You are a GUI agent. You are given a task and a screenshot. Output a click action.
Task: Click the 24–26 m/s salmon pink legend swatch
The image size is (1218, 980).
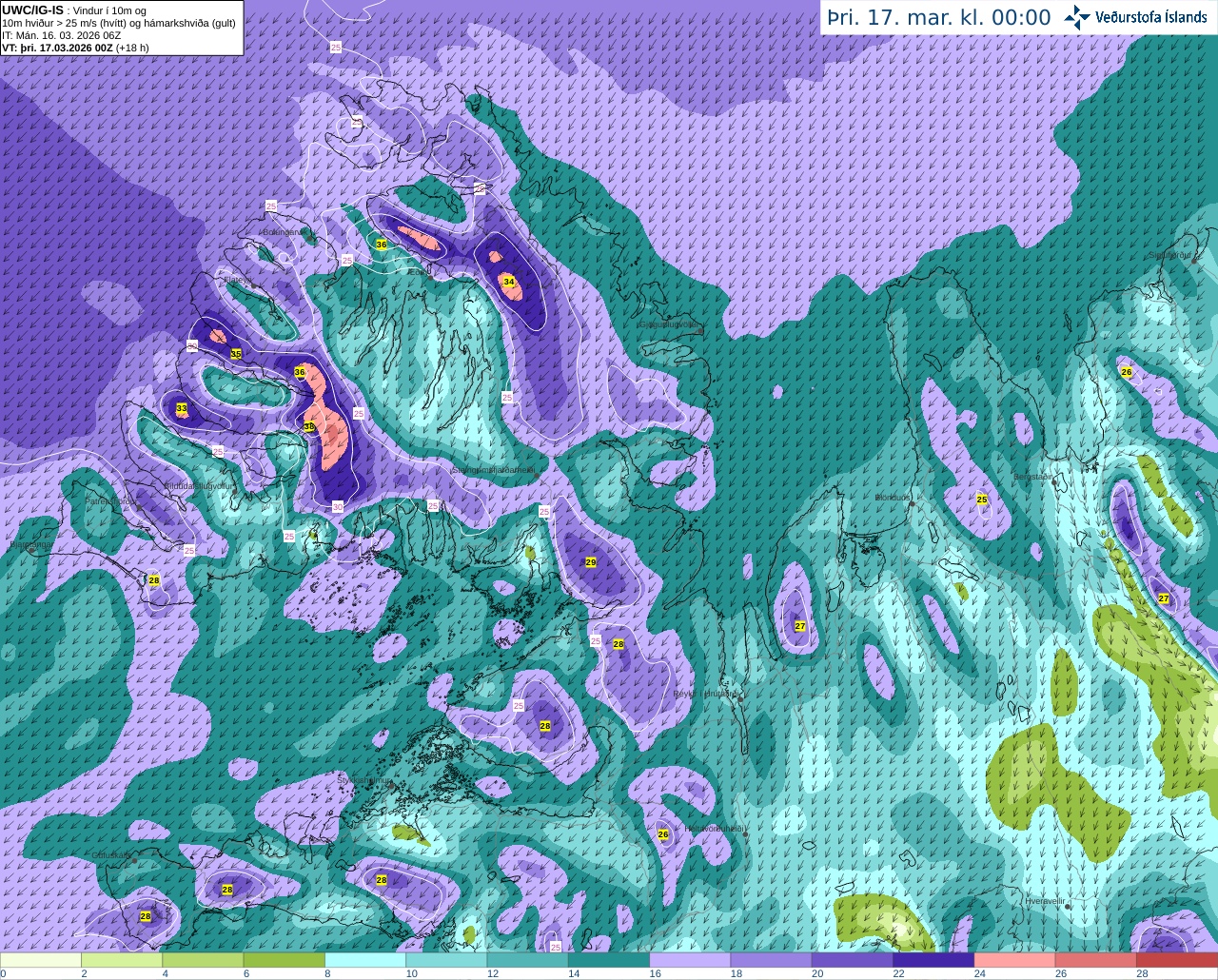pyautogui.click(x=1014, y=960)
